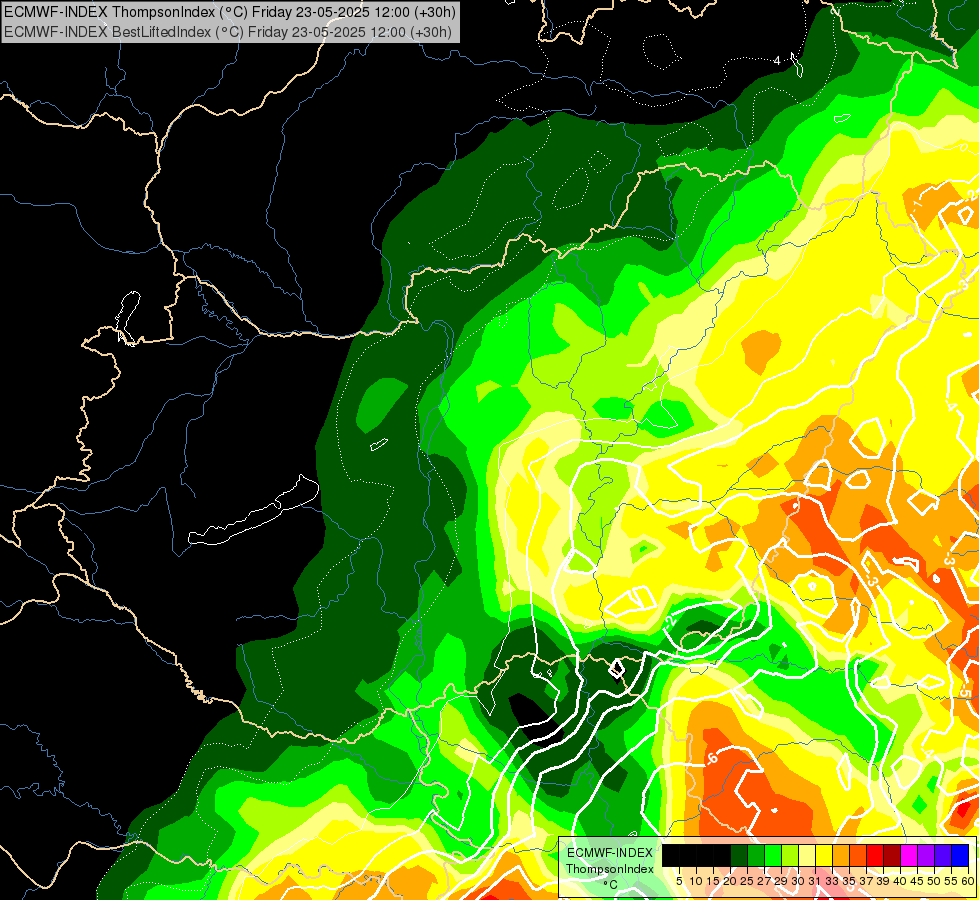Screen dimensions: 979x900
Task: Pick the light orange legend swatch (33–35)
Action: [841, 855]
